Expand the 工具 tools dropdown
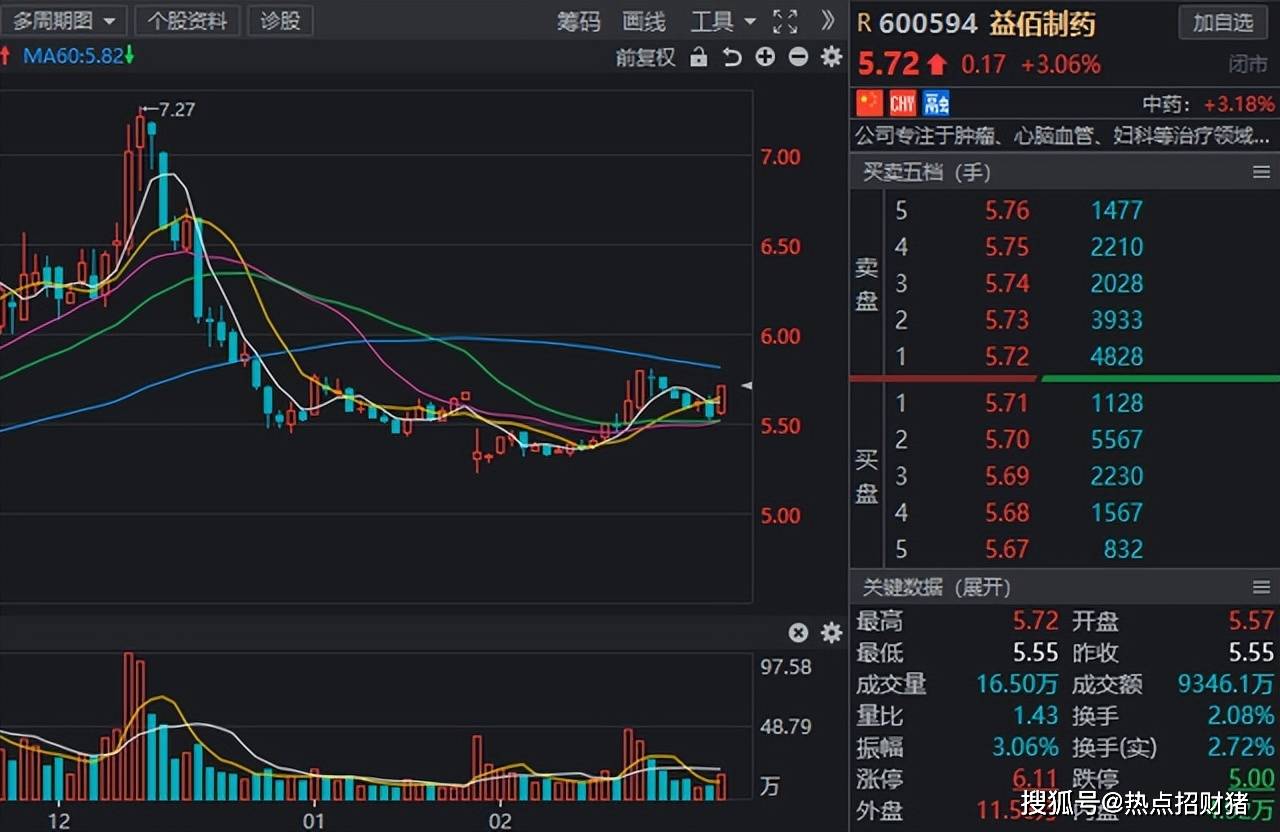This screenshot has width=1280, height=832. pos(724,21)
